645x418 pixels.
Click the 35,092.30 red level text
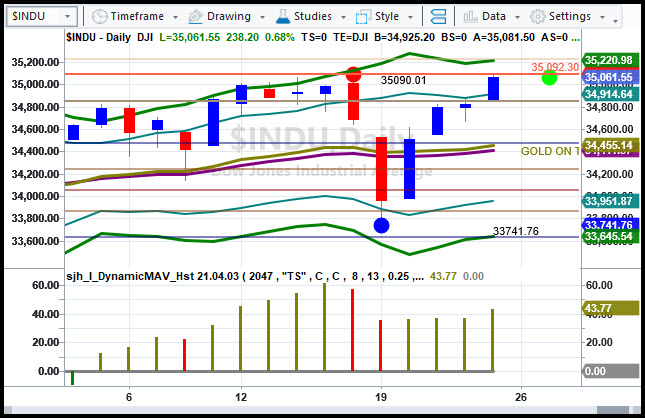(x=555, y=67)
